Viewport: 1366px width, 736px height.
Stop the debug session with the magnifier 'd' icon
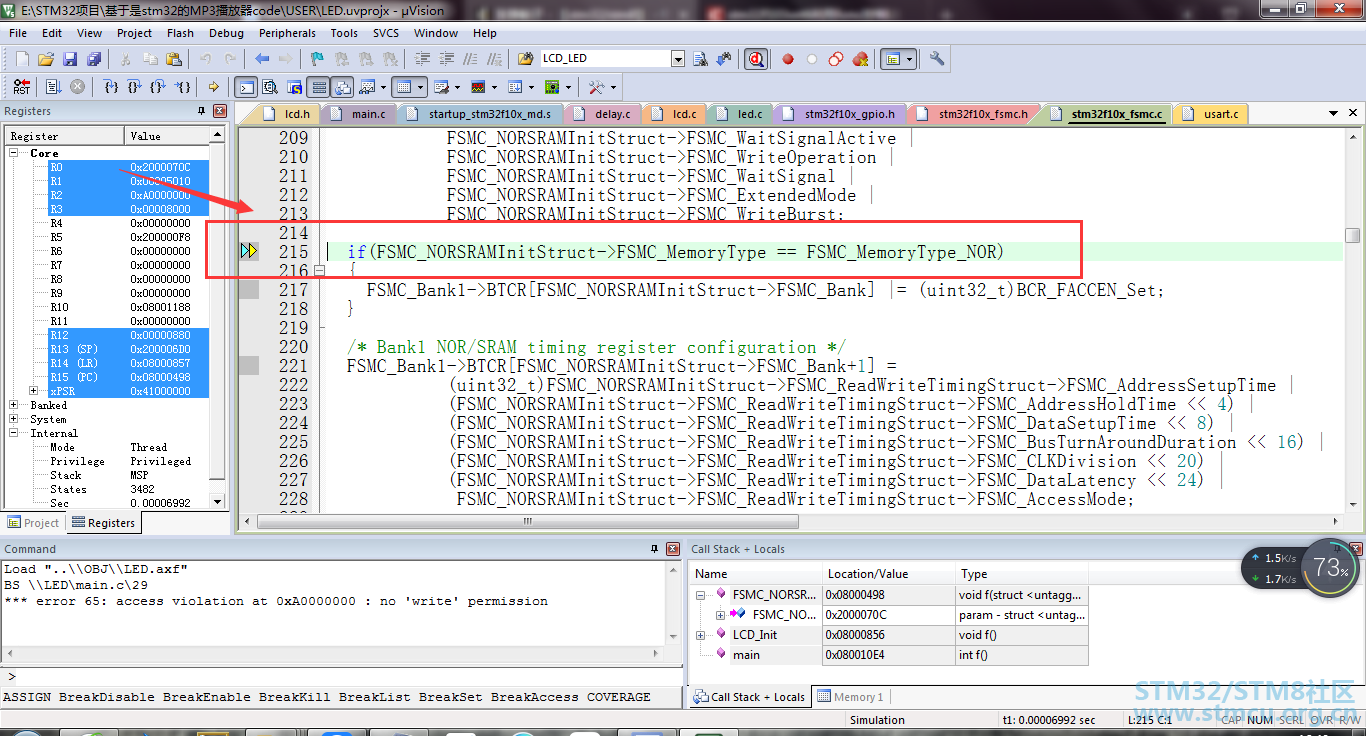(x=756, y=59)
